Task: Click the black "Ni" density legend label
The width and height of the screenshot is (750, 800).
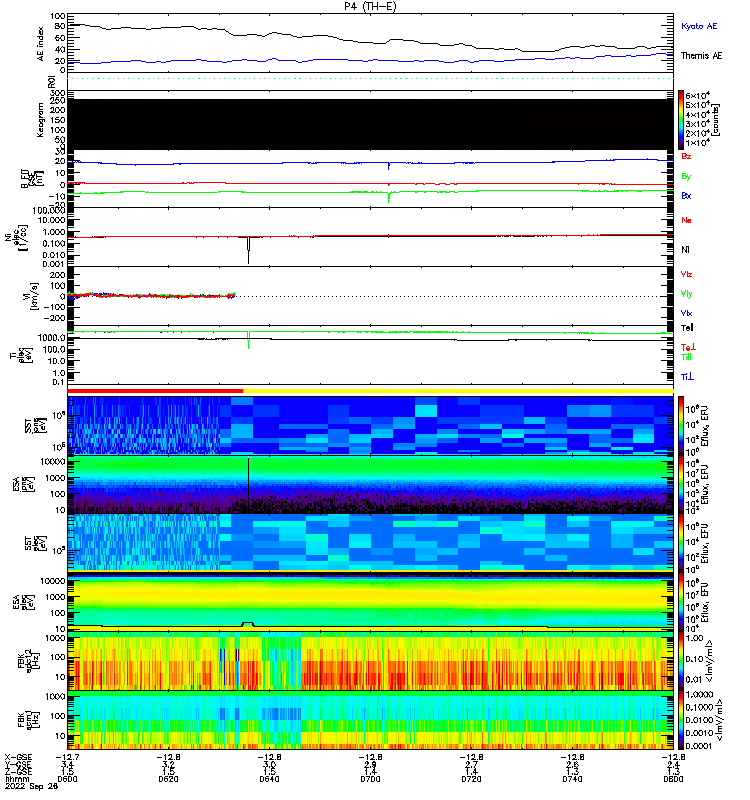Action: (x=685, y=249)
